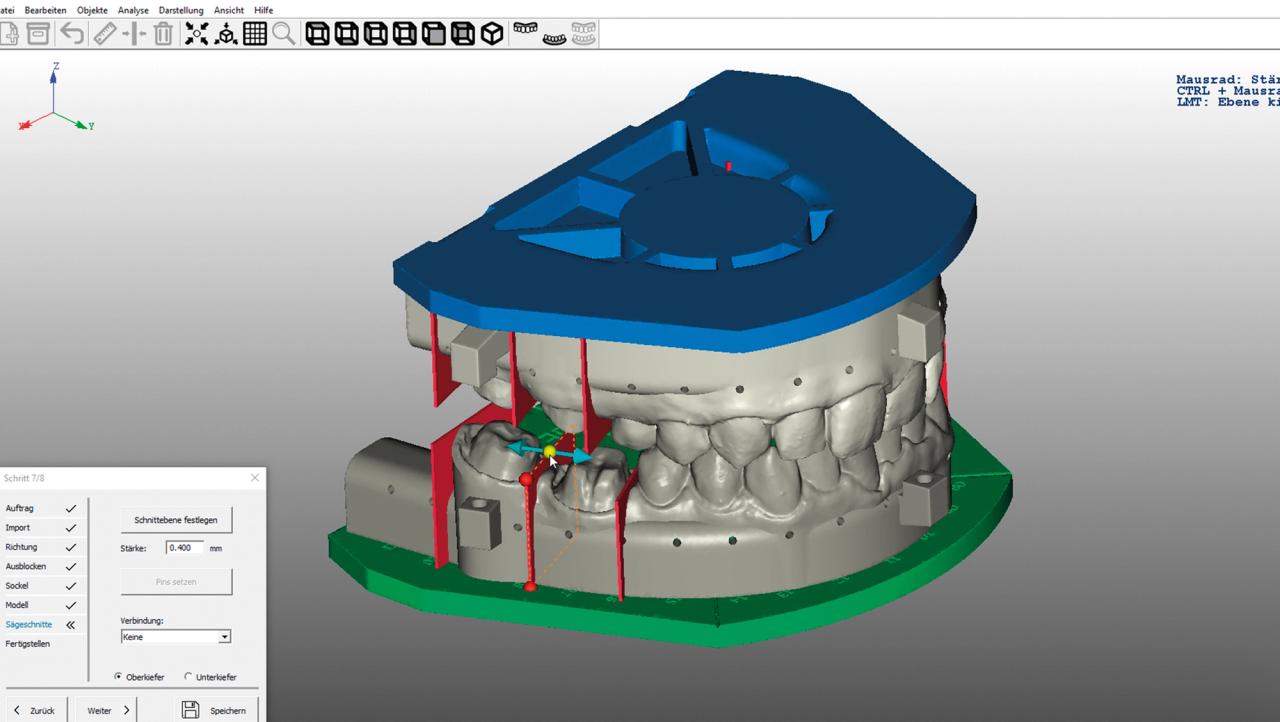Click the trash delete icon
Image resolution: width=1280 pixels, height=722 pixels.
tap(163, 34)
